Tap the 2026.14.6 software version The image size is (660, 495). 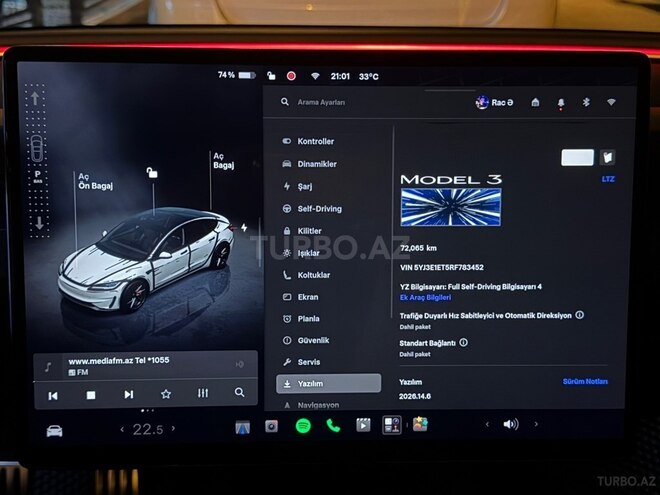415,396
